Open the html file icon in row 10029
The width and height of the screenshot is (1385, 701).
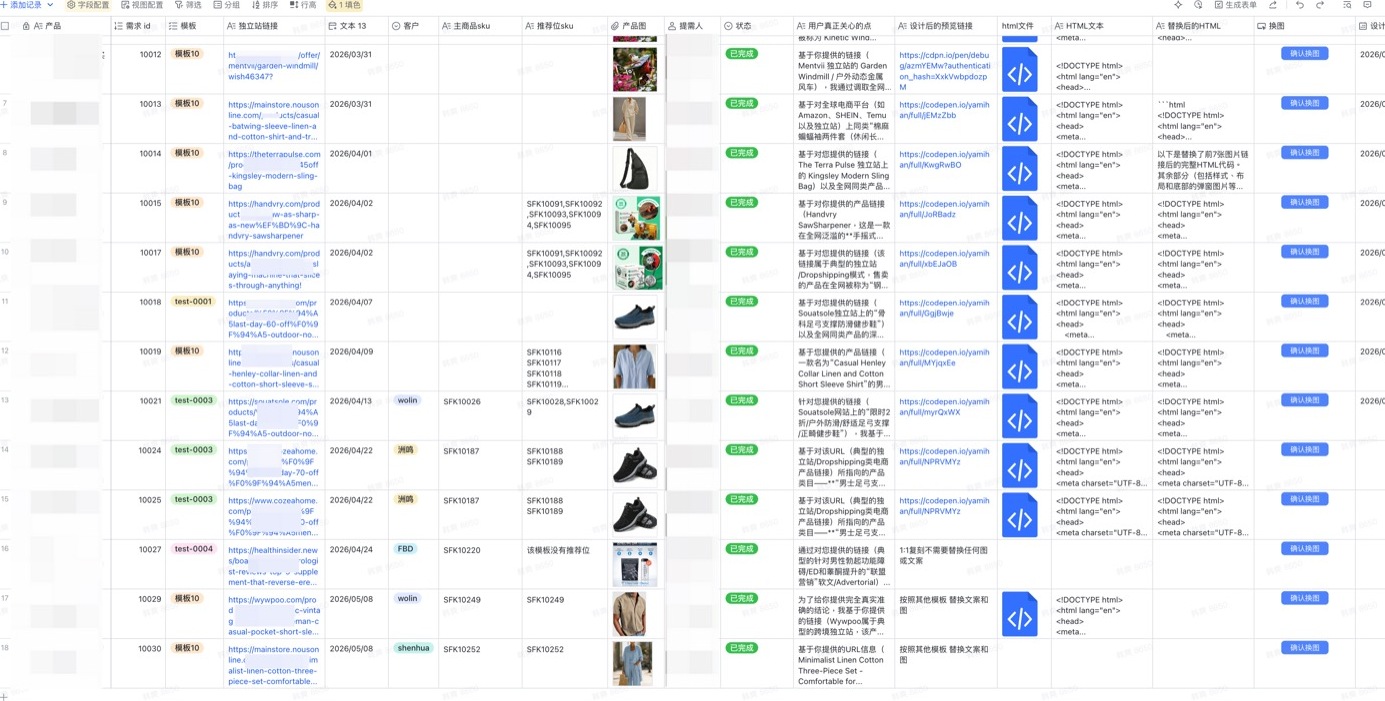pyautogui.click(x=1019, y=614)
